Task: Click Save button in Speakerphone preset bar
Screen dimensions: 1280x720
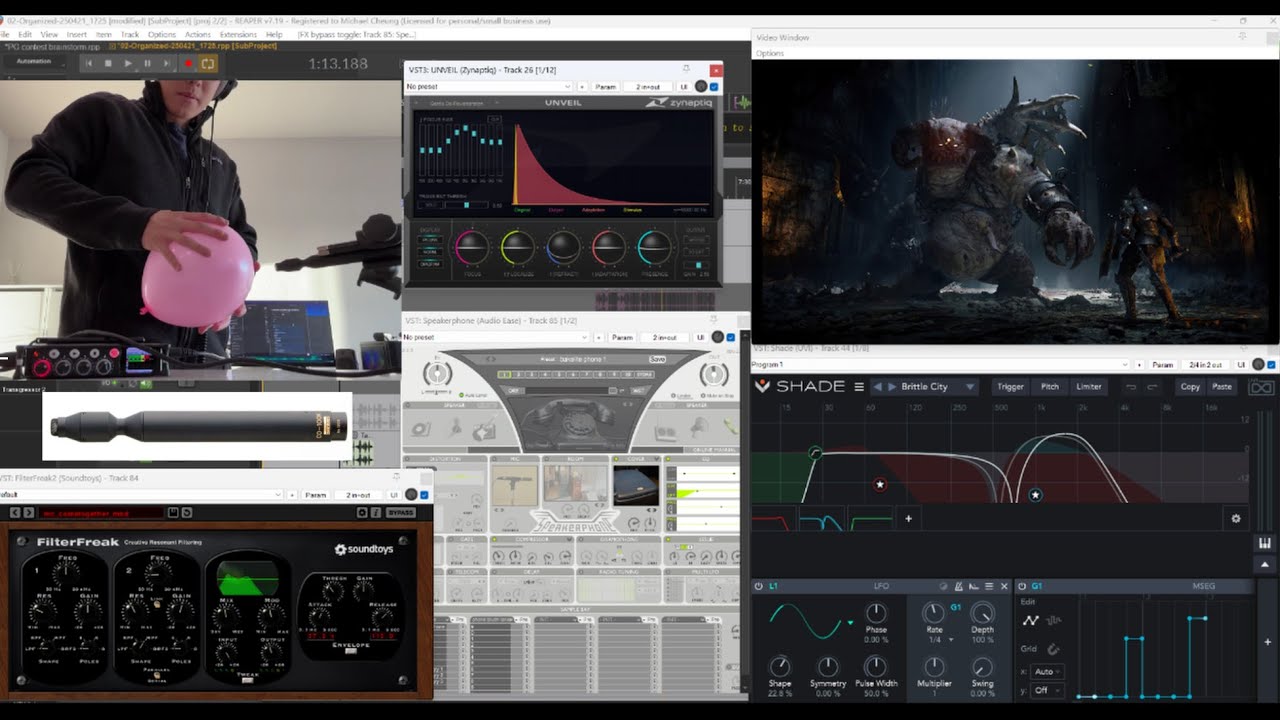Action: (x=657, y=359)
